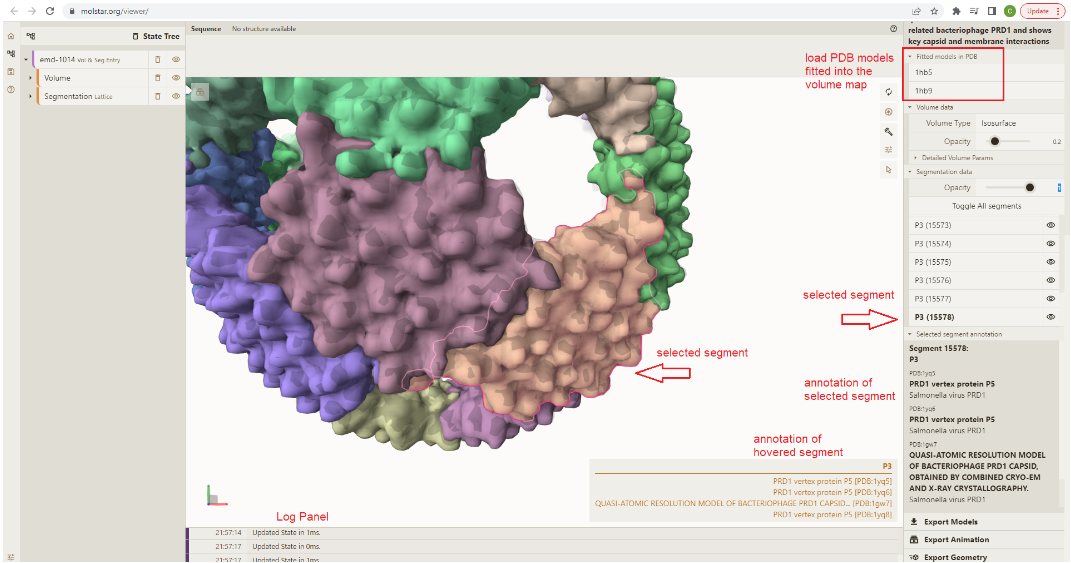
Task: Open the wrench settings tool in viewport
Action: [888, 131]
